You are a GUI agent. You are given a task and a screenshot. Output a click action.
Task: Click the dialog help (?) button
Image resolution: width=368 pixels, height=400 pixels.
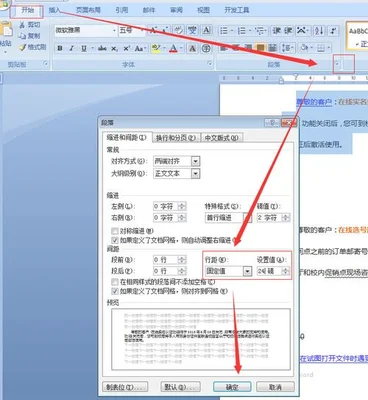[x=272, y=123]
